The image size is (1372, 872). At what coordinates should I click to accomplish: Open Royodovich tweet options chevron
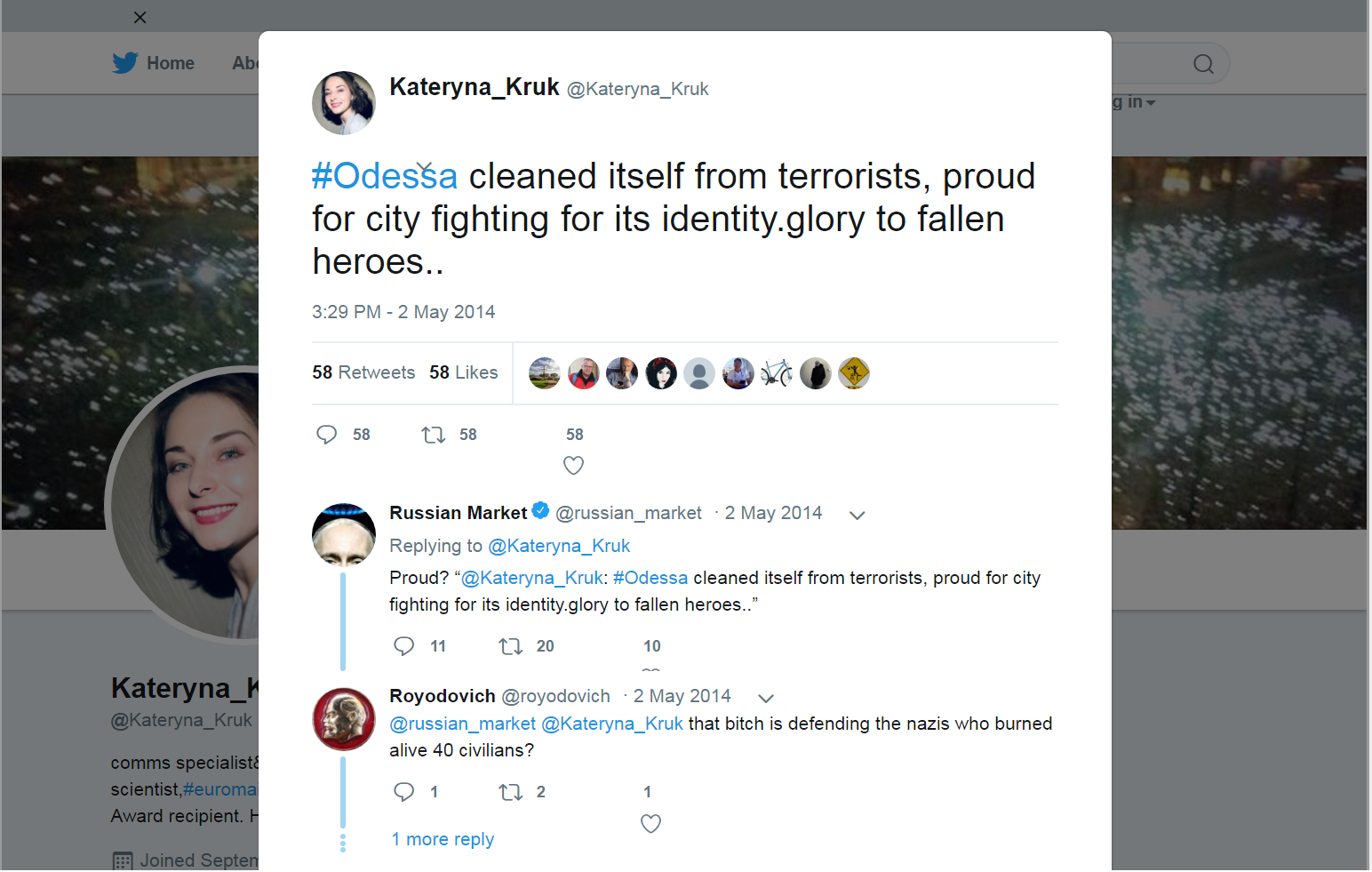(766, 699)
